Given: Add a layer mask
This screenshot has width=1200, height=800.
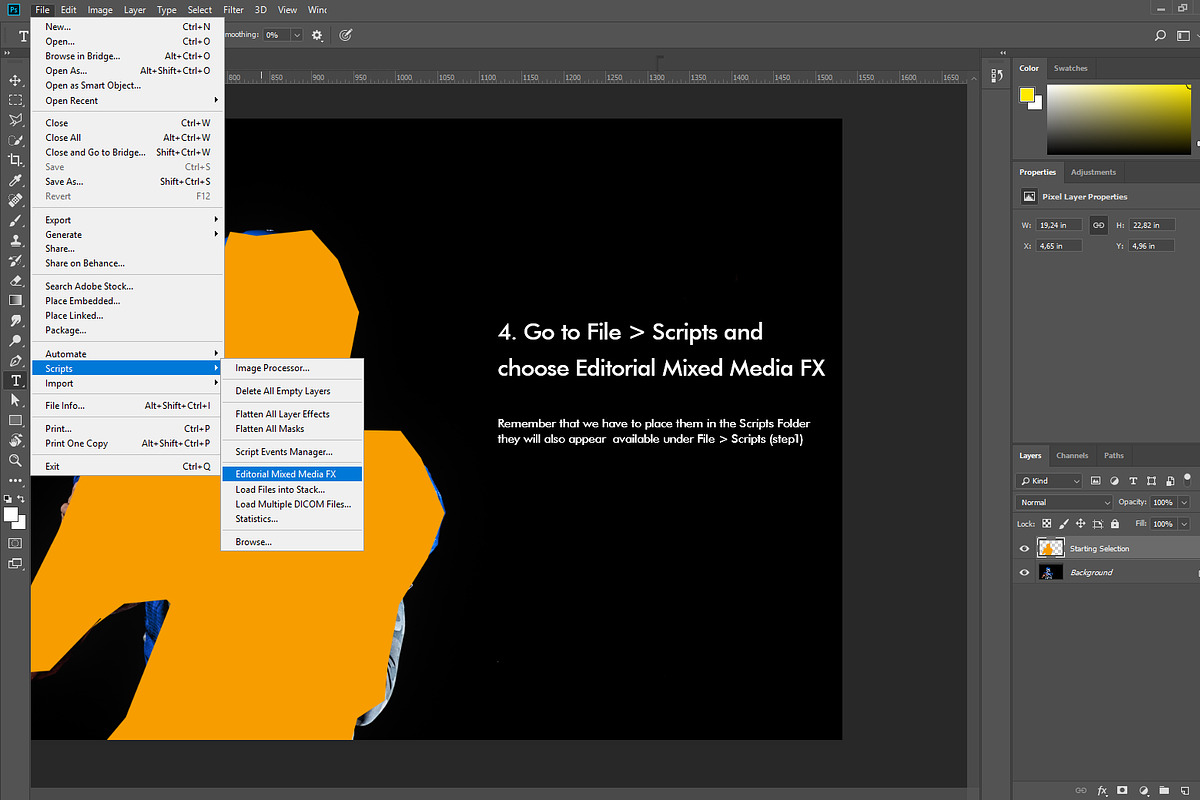Looking at the screenshot, I should pos(1122,790).
